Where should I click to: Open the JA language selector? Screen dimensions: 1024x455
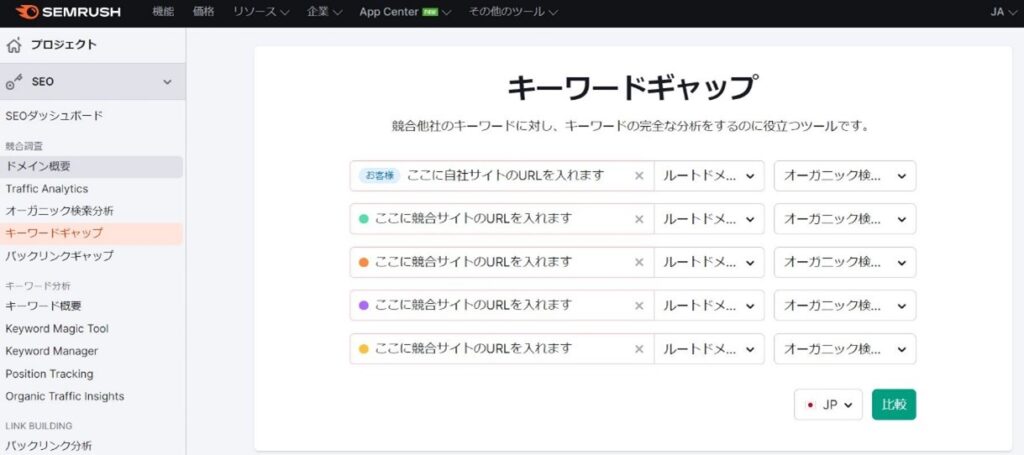point(1003,12)
